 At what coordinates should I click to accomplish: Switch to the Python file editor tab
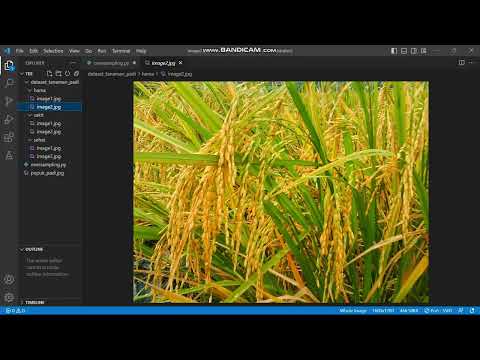point(112,63)
